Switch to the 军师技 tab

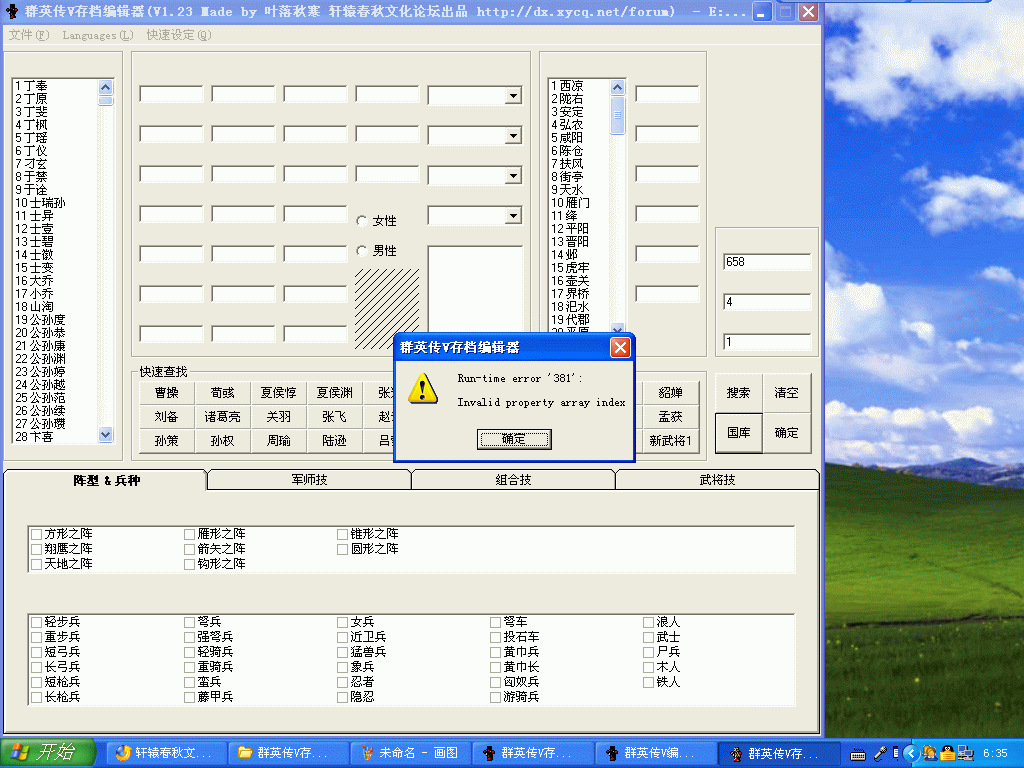(x=309, y=480)
